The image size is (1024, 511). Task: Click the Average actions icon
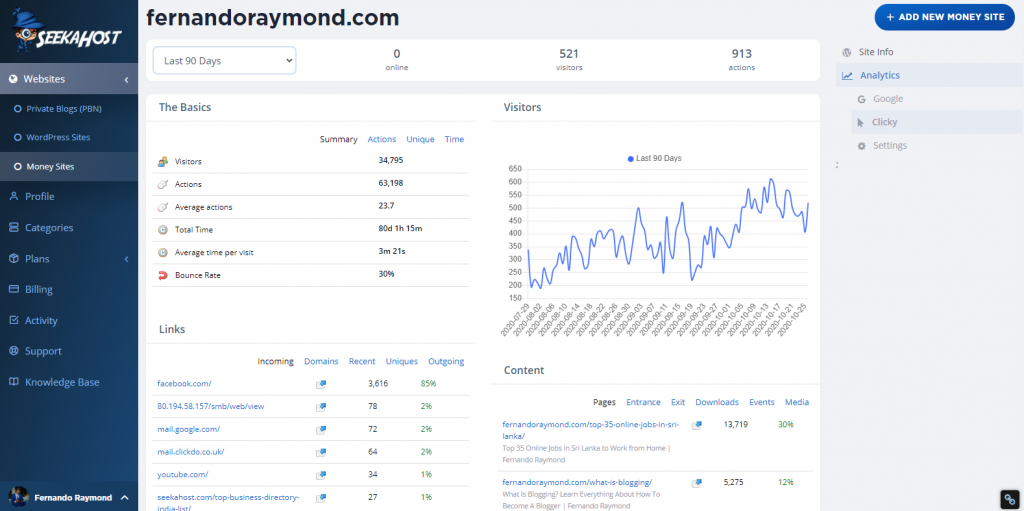pos(163,207)
